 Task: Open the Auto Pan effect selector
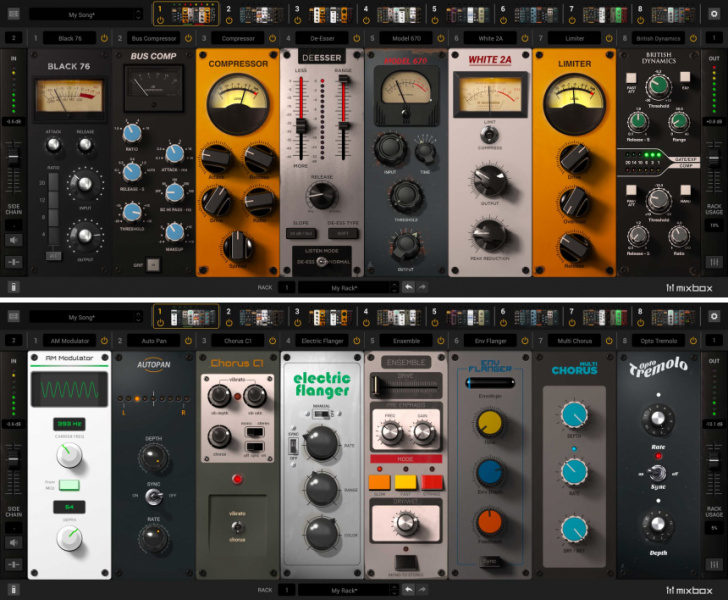154,340
